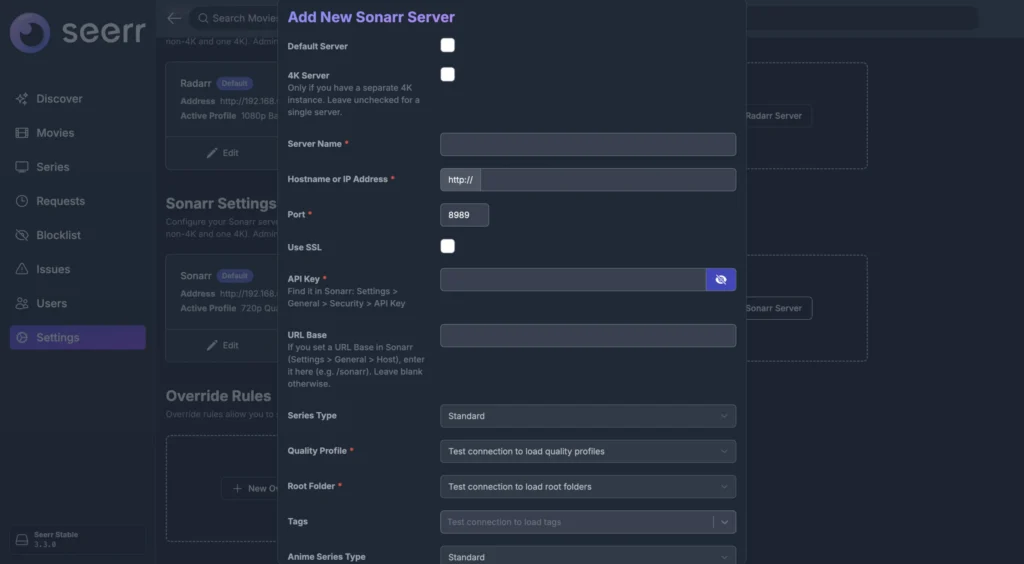This screenshot has width=1024, height=564.
Task: Open the Anime Series Type dropdown
Action: pyautogui.click(x=588, y=556)
